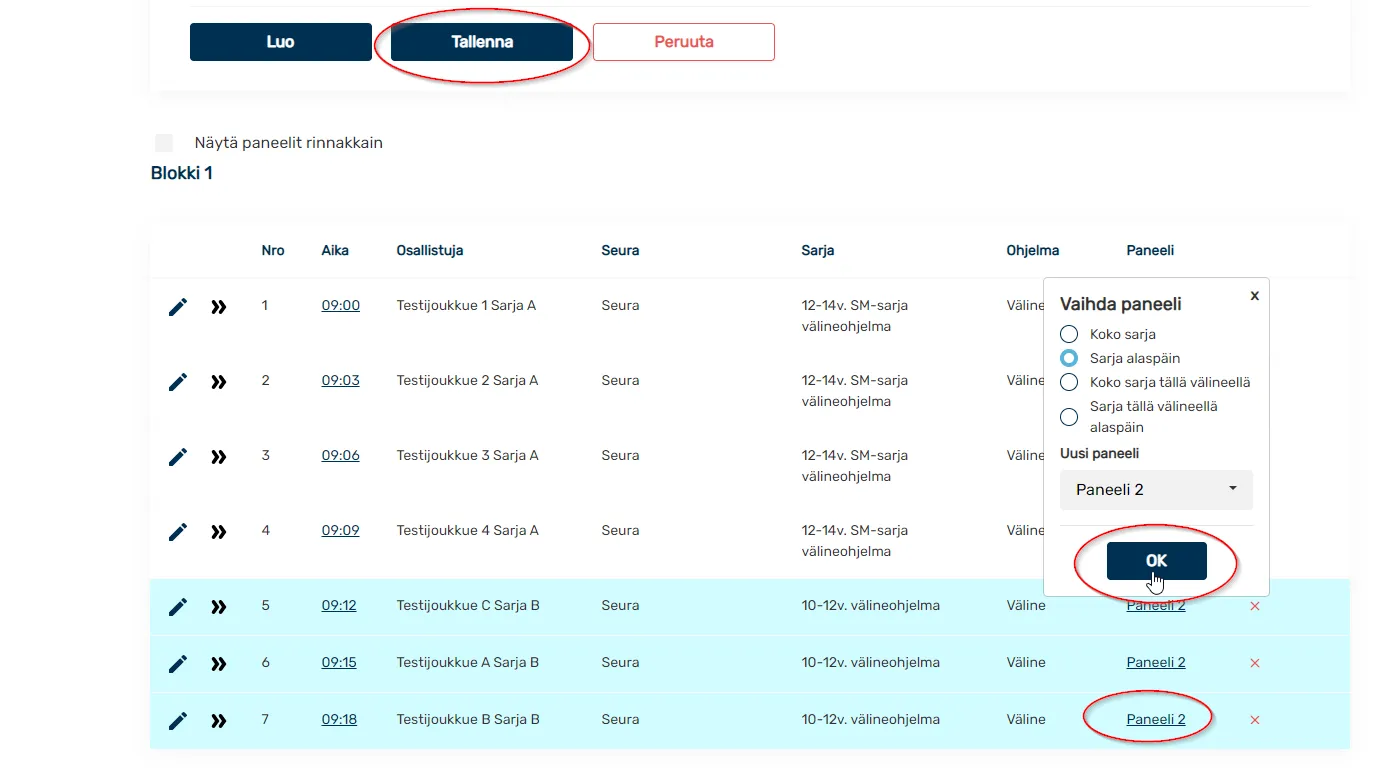This screenshot has width=1379, height=777.
Task: Click double-arrow icon for Testijoukkue C Sarja B
Action: click(219, 607)
